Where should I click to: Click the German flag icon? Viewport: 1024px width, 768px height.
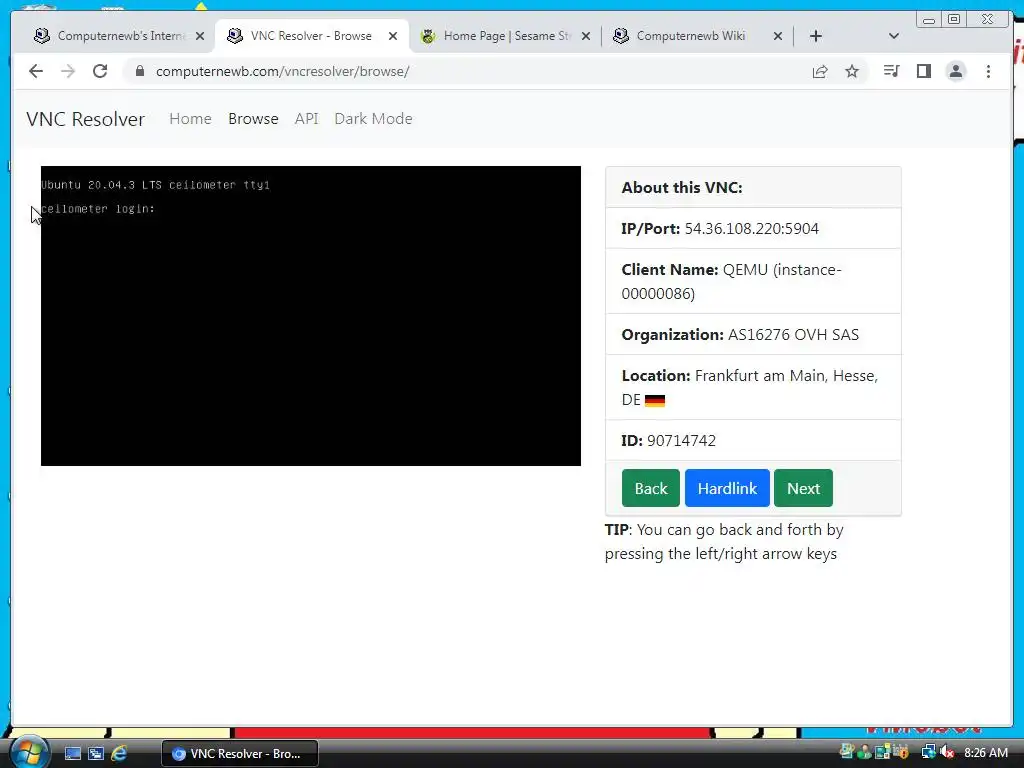654,400
